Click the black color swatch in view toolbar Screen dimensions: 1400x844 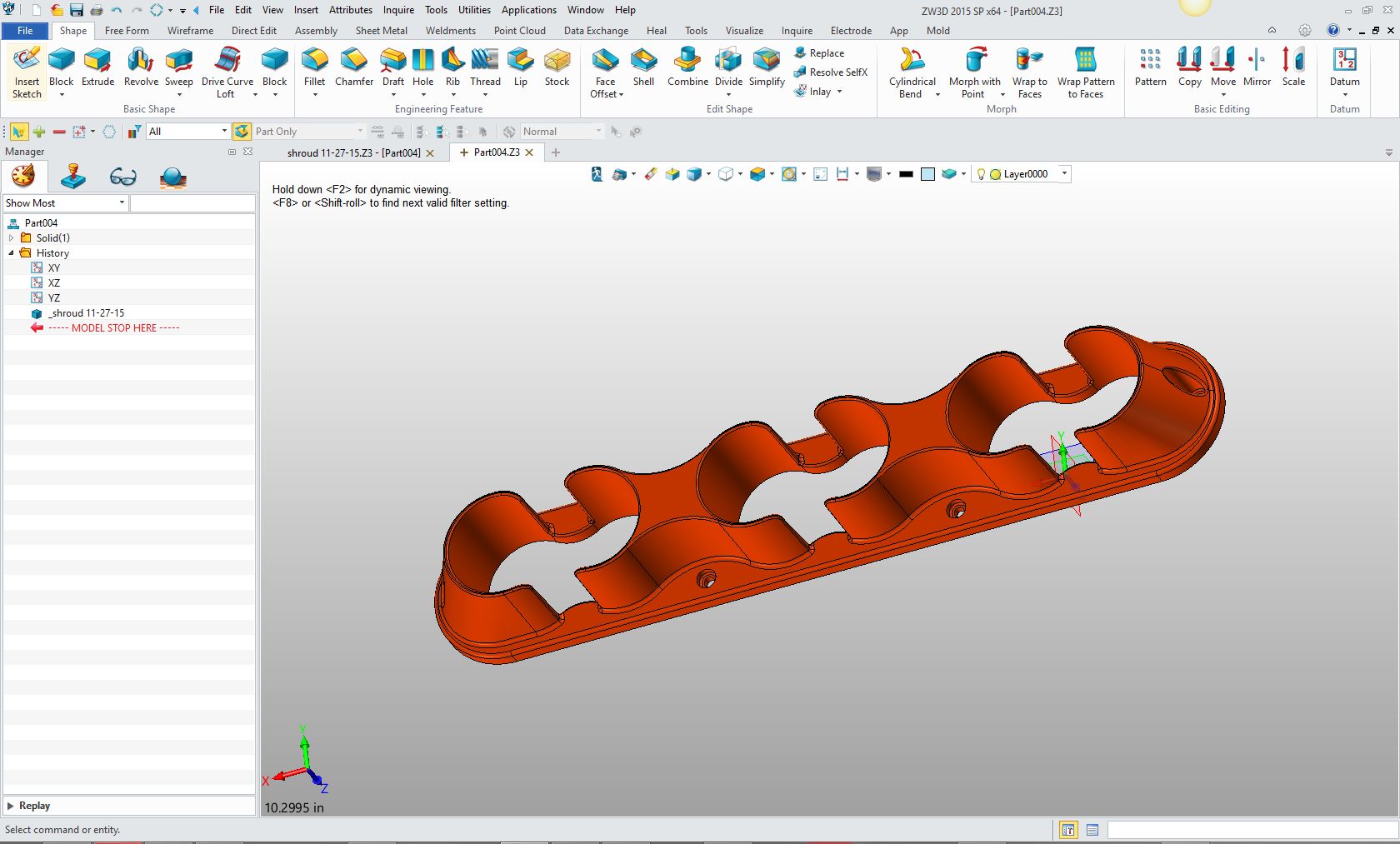[x=906, y=174]
